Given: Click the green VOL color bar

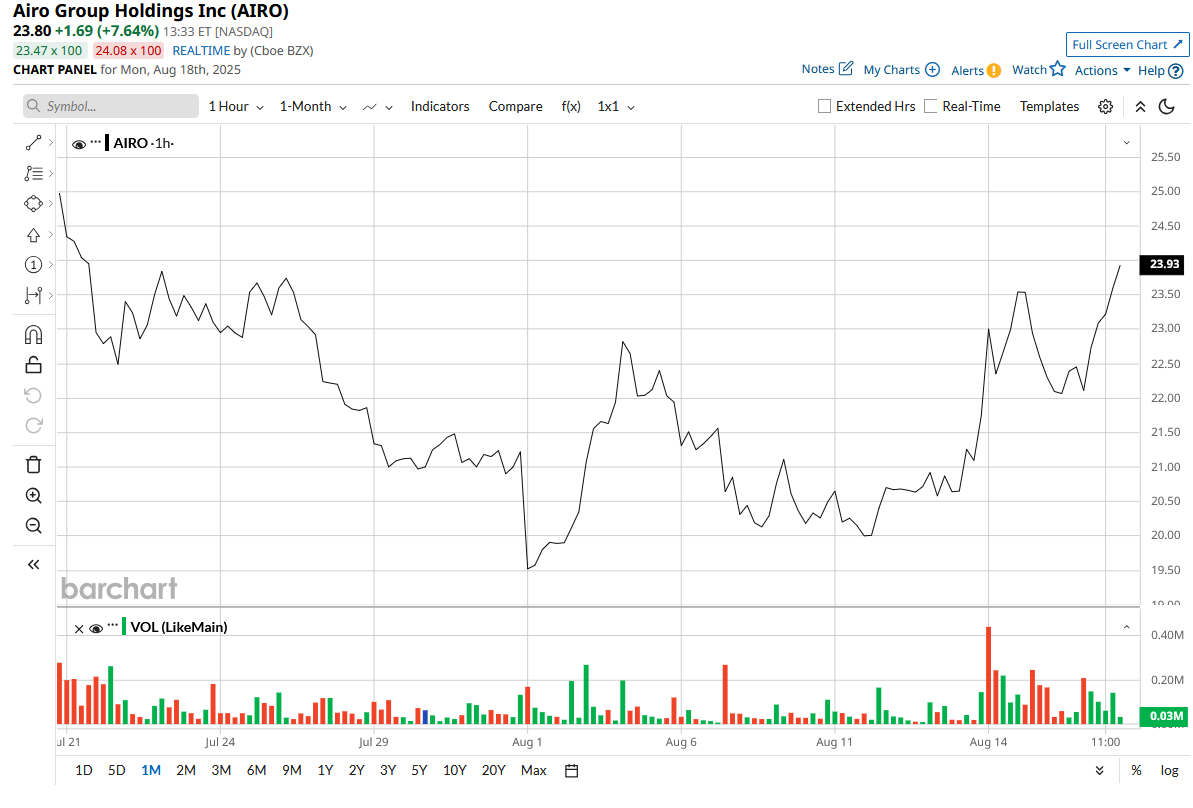Looking at the screenshot, I should (124, 627).
